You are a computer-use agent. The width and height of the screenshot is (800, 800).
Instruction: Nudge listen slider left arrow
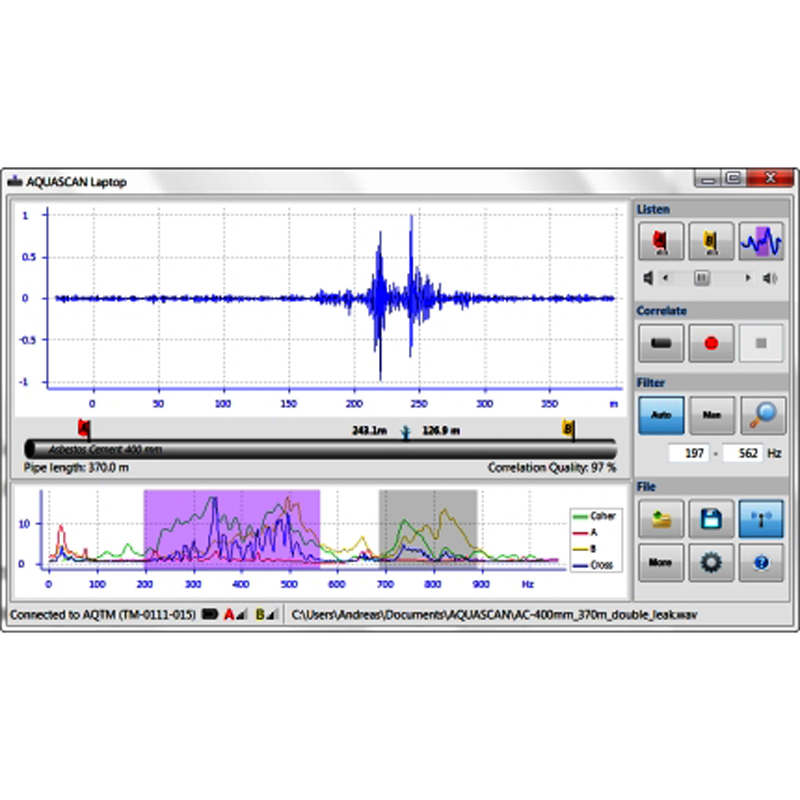point(665,278)
